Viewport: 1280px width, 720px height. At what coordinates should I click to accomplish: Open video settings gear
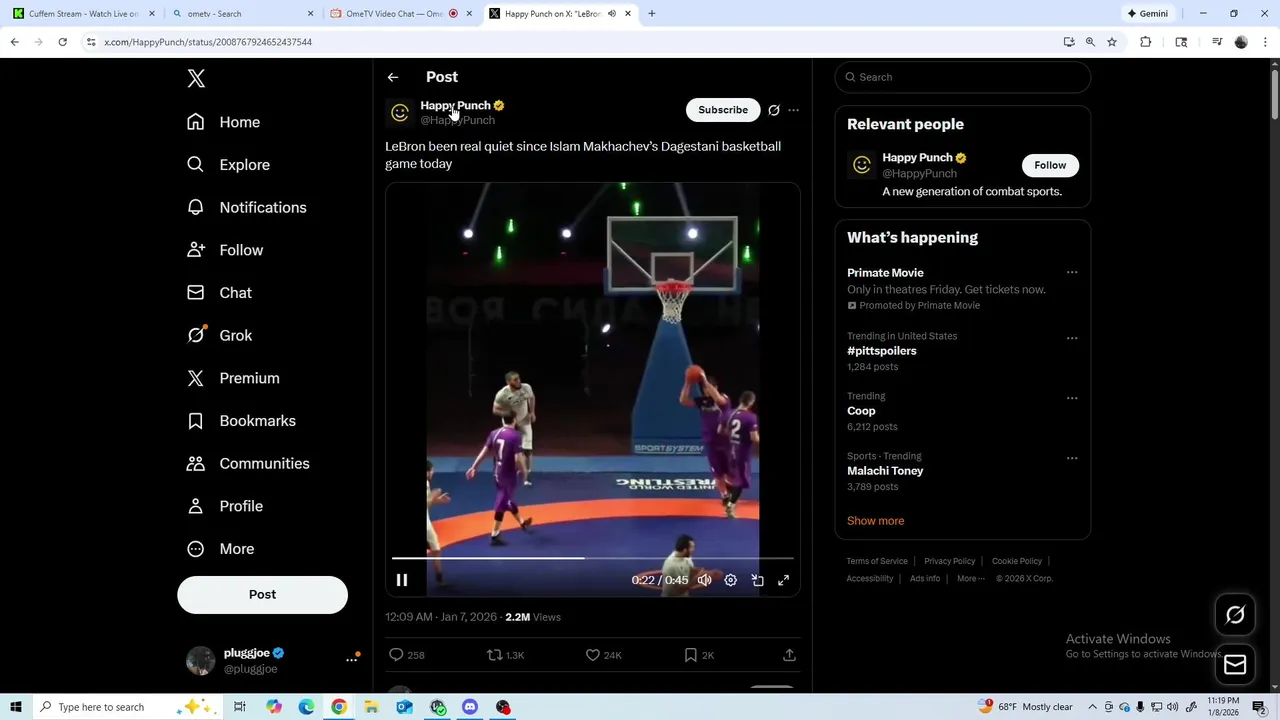(731, 580)
